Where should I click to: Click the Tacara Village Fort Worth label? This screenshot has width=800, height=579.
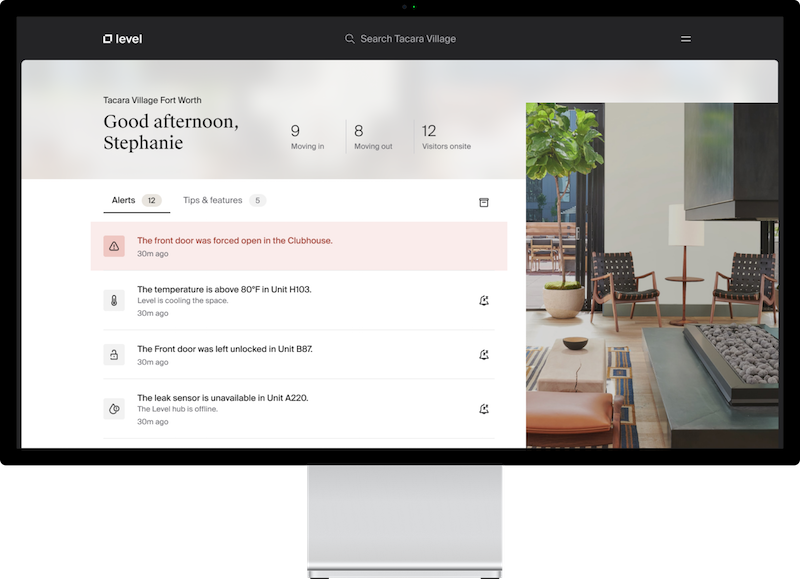pos(152,100)
